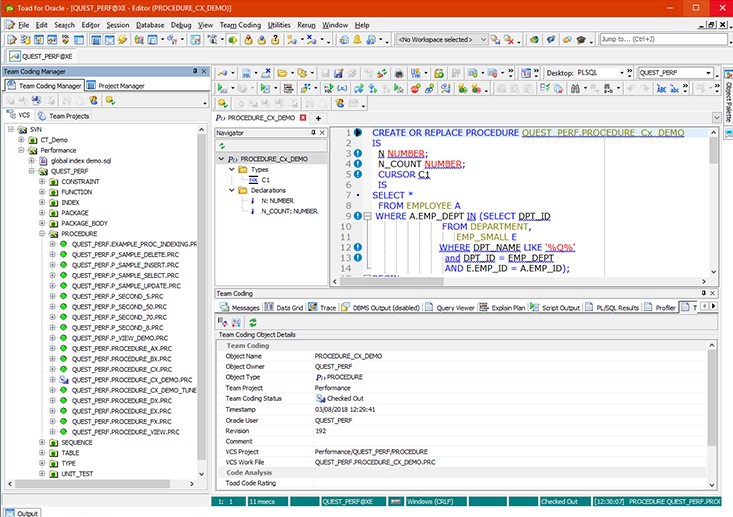733x517 pixels.
Task: Click the QUEST_PERF@XE connection button
Action: [x=41, y=56]
